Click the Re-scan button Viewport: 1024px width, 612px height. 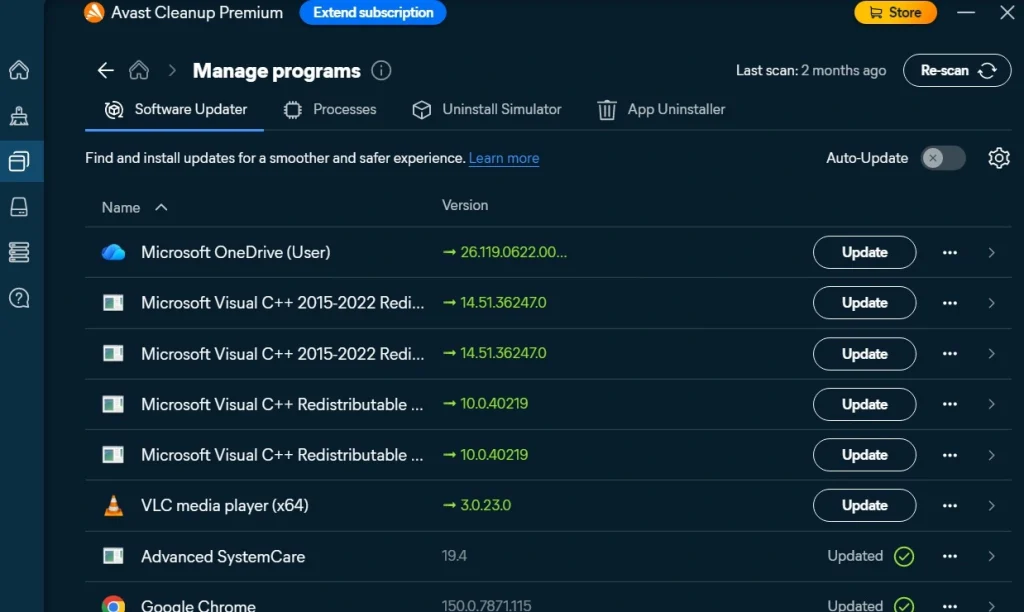[x=957, y=71]
